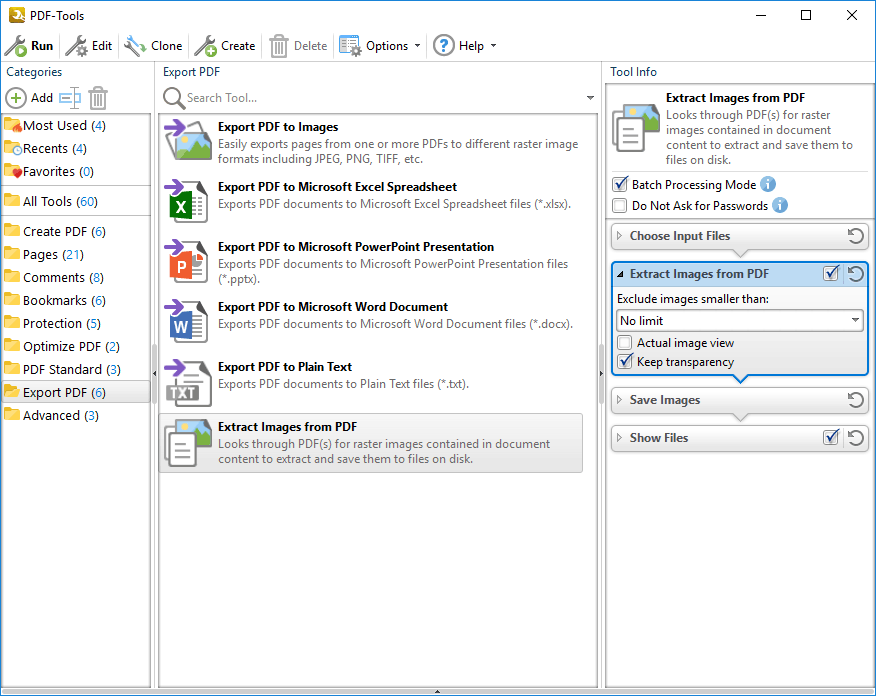Select the Export PDF to Images icon
This screenshot has width=876, height=696.
(188, 140)
